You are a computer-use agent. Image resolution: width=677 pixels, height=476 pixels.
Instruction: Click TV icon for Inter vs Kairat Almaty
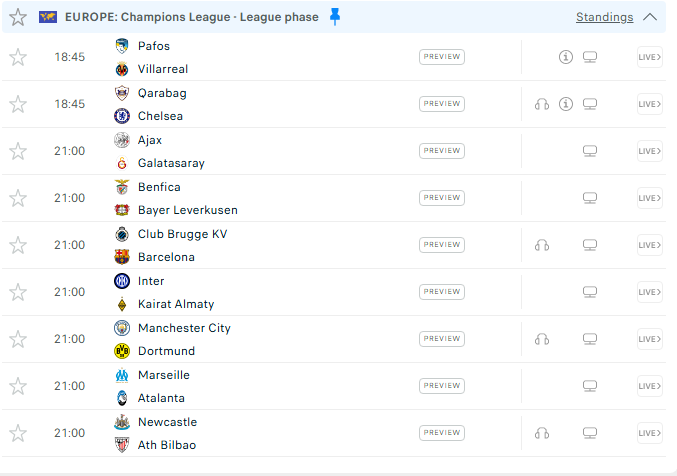590,292
